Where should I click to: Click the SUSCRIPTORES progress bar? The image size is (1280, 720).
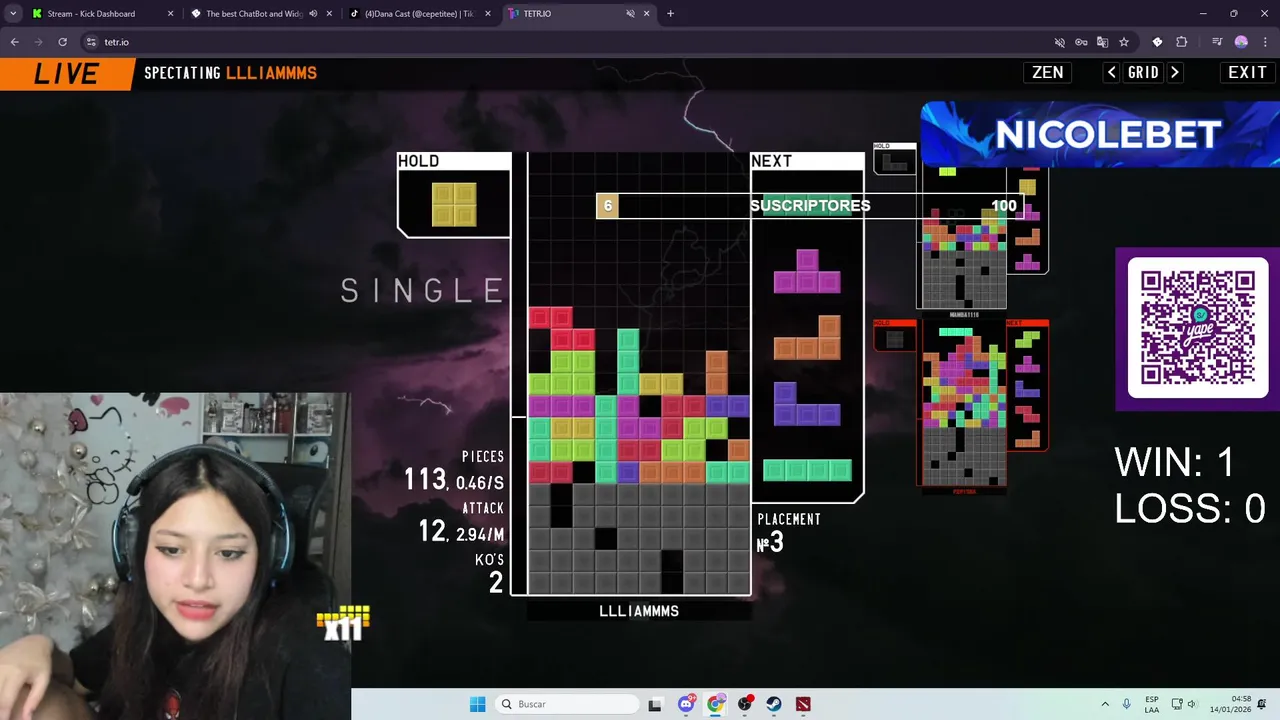(810, 206)
